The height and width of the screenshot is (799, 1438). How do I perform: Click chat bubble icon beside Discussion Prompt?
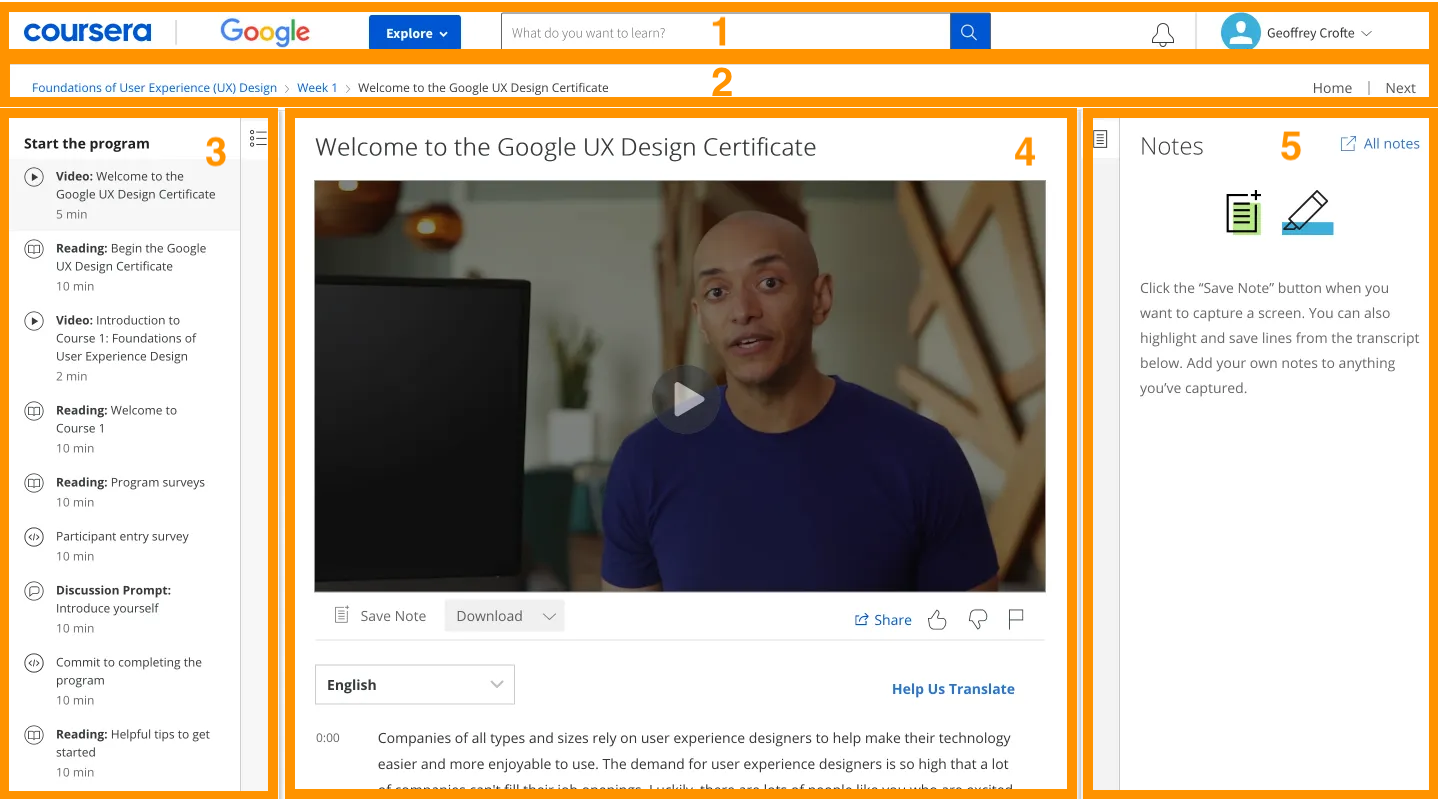[34, 591]
